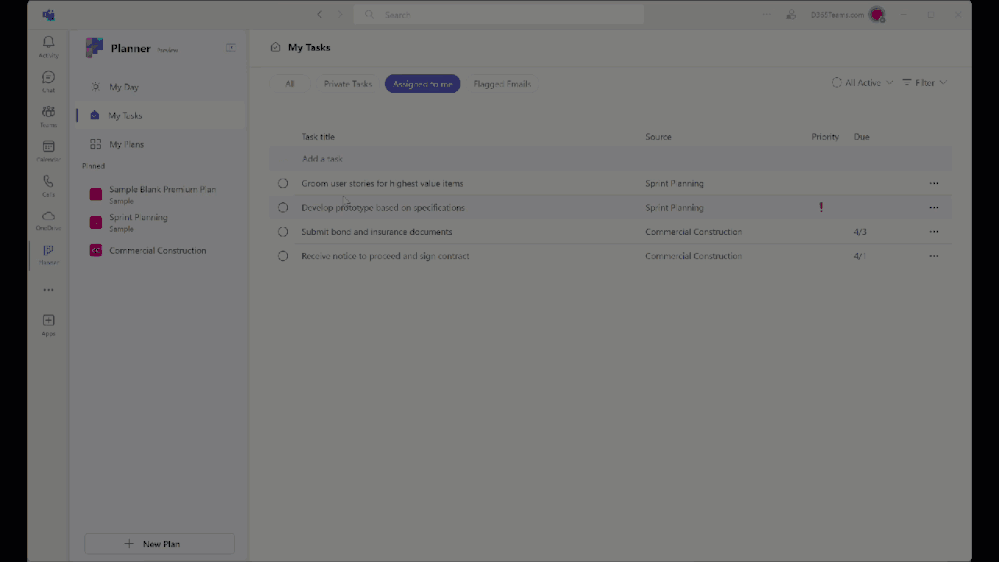
Task: Open OneDrive in the app rail
Action: 48,220
